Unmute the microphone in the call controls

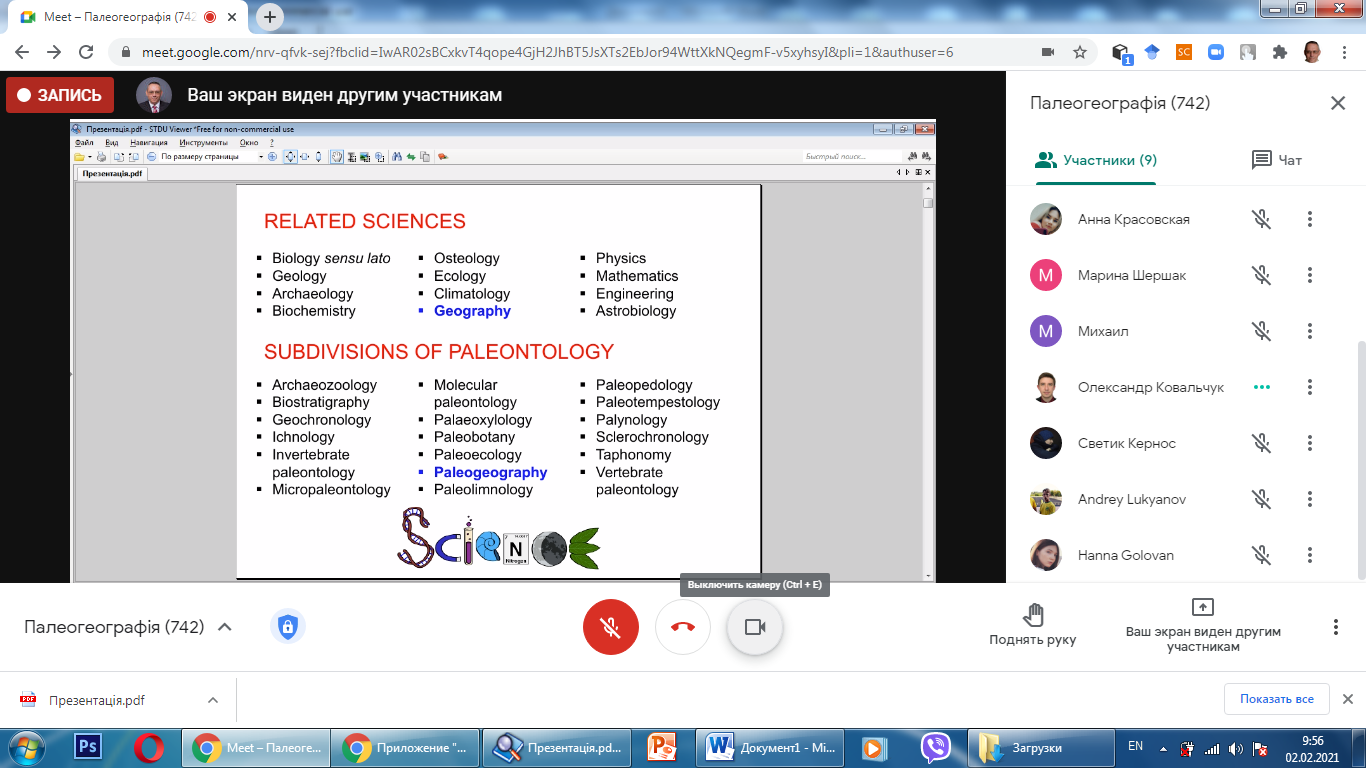tap(611, 627)
